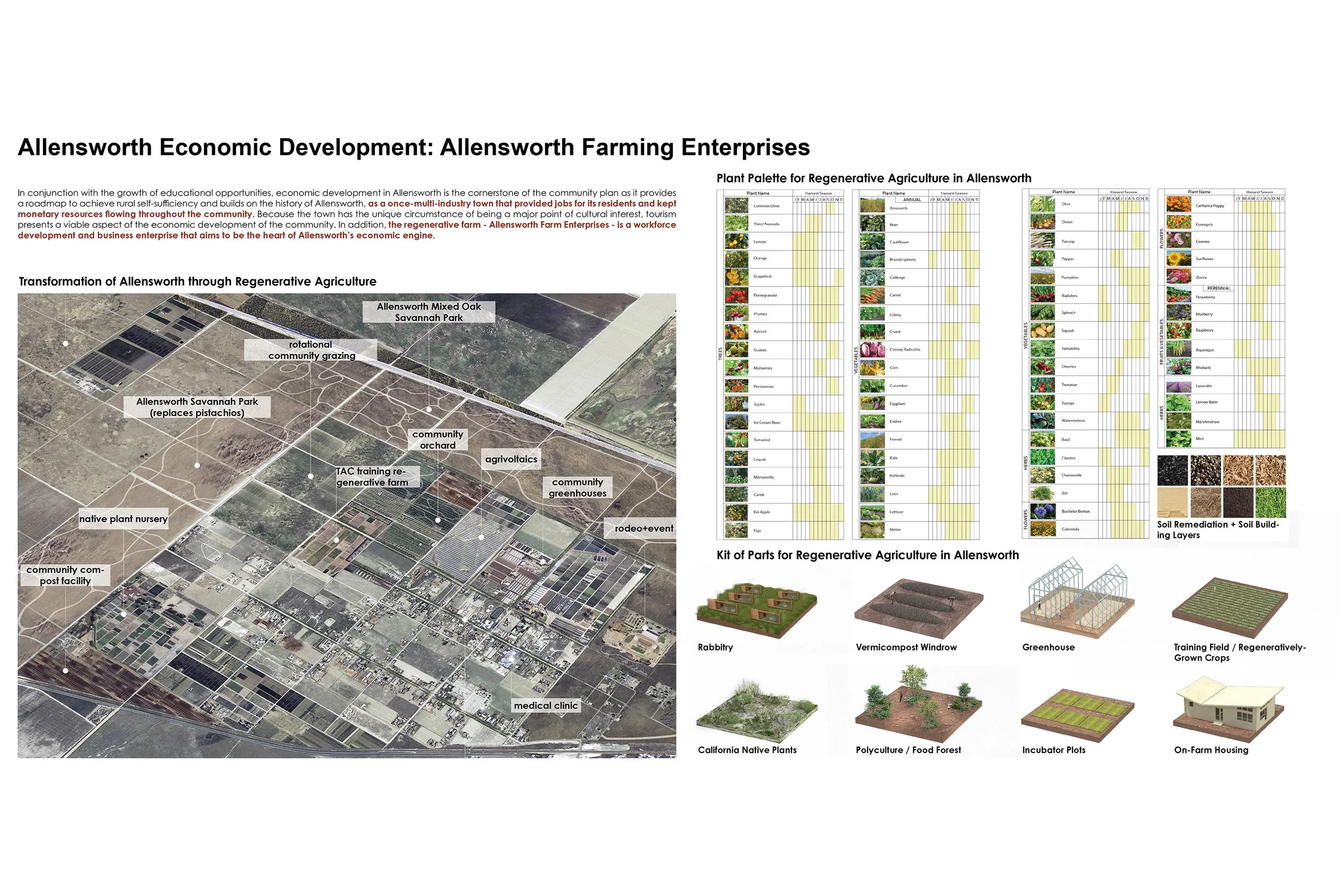The height and width of the screenshot is (896, 1344).
Task: Select the 'Watermelons' plant name
Action: point(1073,420)
